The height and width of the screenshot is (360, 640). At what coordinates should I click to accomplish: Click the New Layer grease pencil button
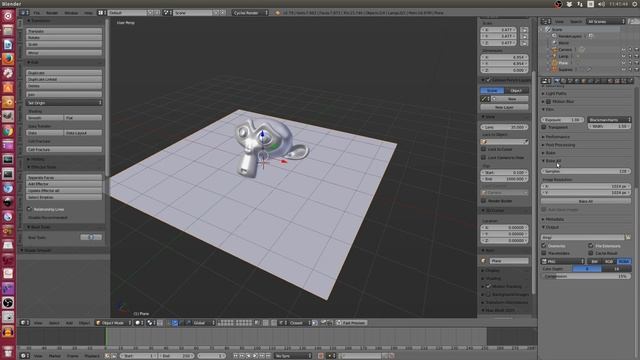point(504,107)
